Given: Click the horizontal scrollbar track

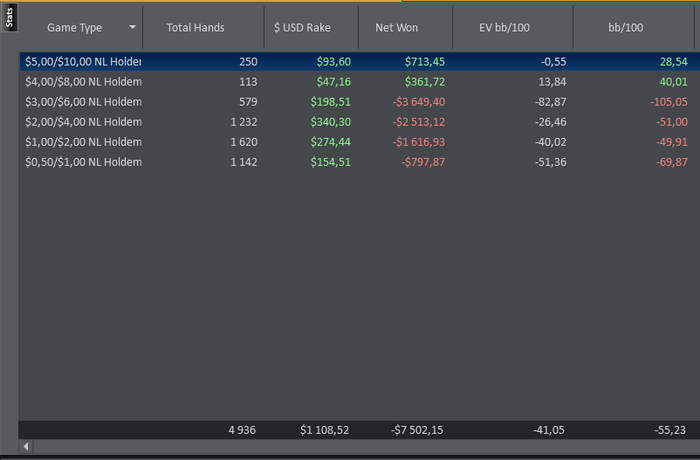Looking at the screenshot, I should (360, 446).
